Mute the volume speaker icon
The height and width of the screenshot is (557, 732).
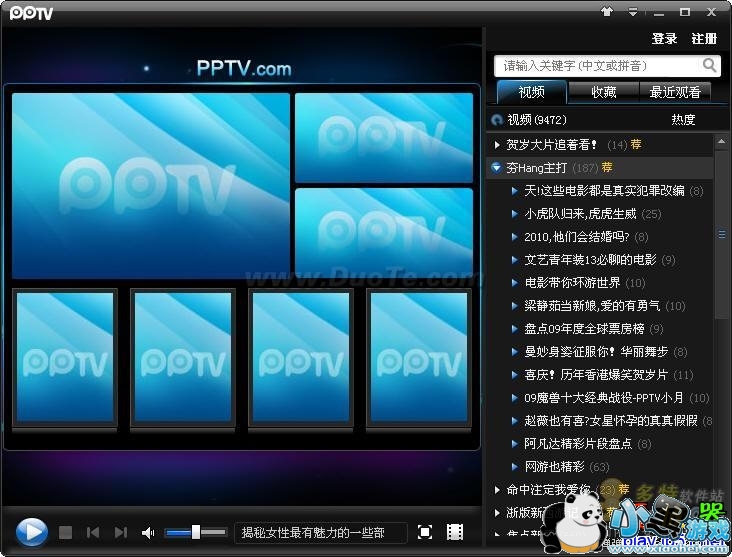tap(148, 533)
